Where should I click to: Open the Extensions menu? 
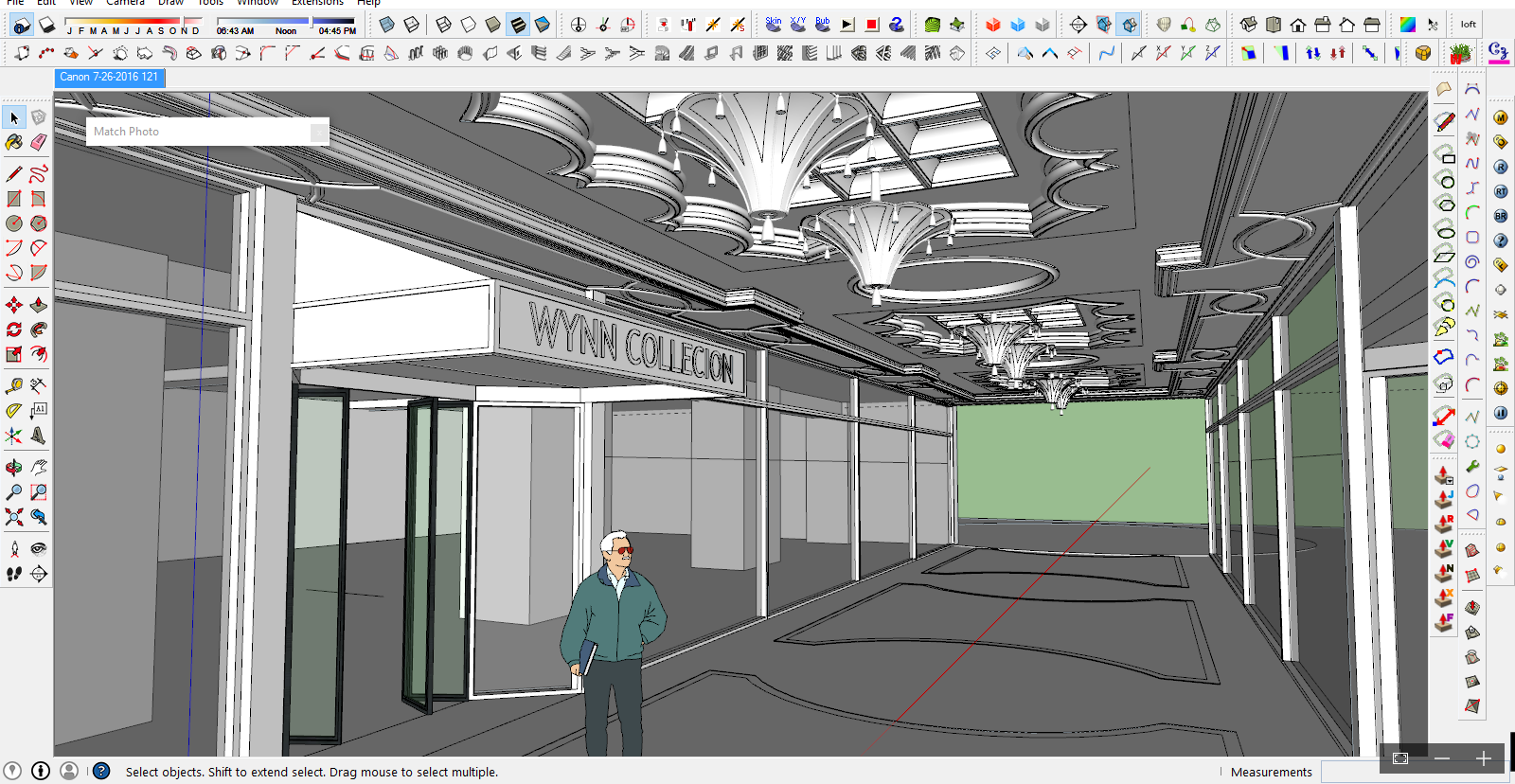coord(317,3)
